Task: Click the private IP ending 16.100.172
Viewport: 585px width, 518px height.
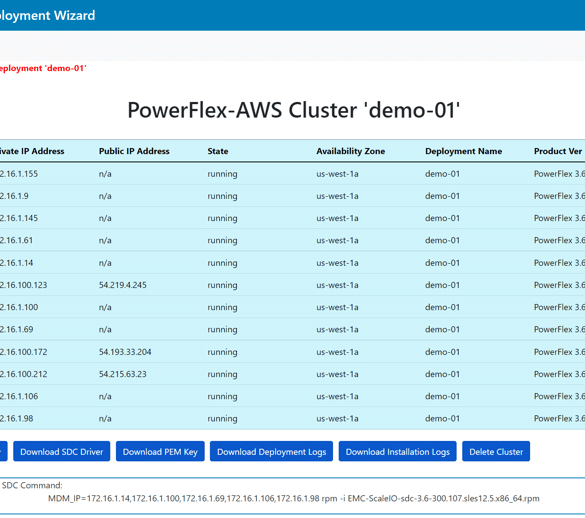Action: [x=24, y=352]
